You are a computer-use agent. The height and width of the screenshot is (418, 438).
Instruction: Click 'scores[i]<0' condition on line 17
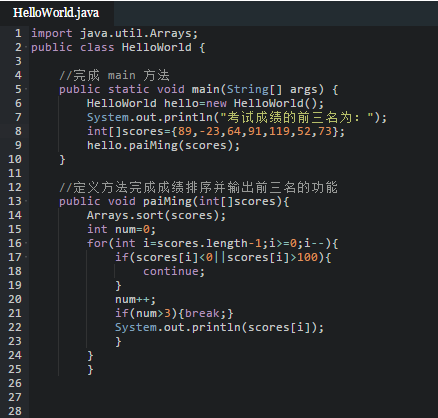[x=174, y=258]
